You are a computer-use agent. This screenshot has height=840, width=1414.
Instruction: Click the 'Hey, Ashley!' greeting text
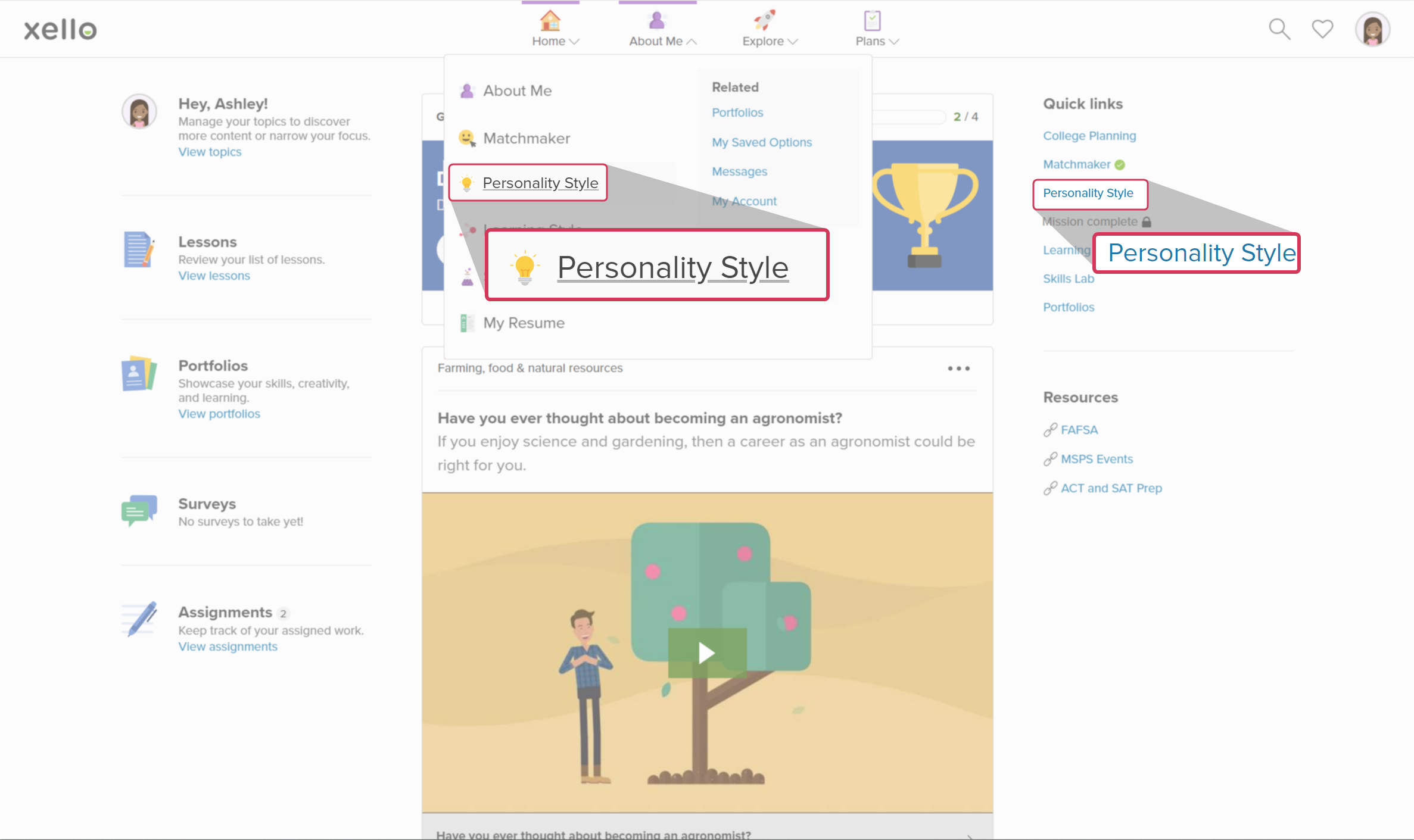223,104
